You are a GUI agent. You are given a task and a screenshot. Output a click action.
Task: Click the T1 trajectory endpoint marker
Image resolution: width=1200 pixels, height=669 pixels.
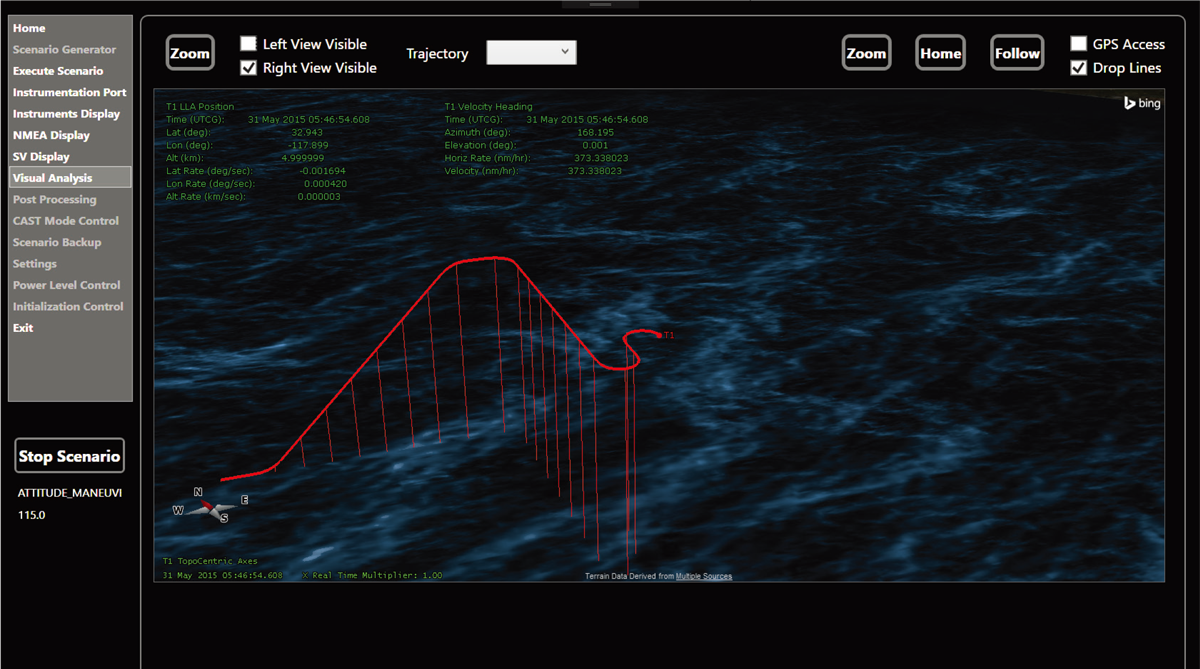[660, 335]
